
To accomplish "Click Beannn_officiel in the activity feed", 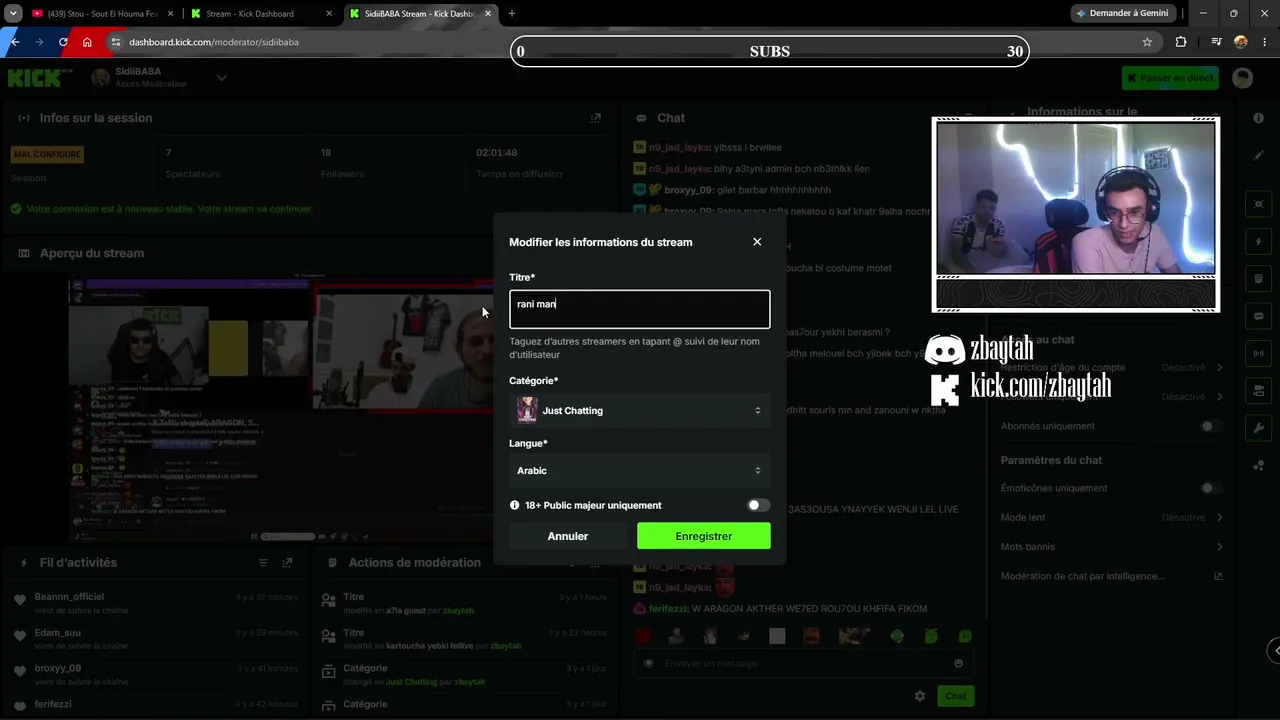I will click(x=69, y=597).
